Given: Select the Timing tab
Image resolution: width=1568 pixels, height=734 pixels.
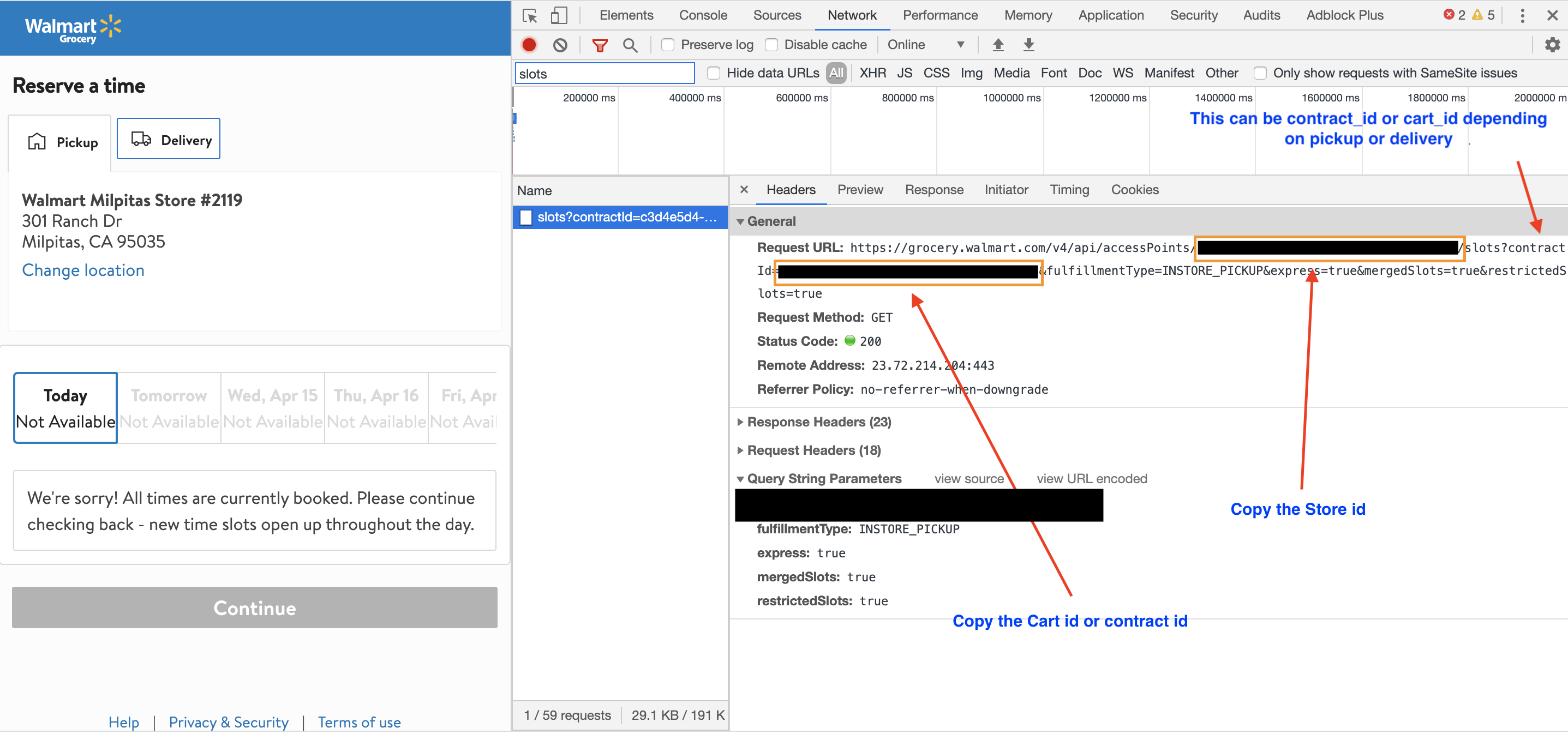Looking at the screenshot, I should 1069,189.
